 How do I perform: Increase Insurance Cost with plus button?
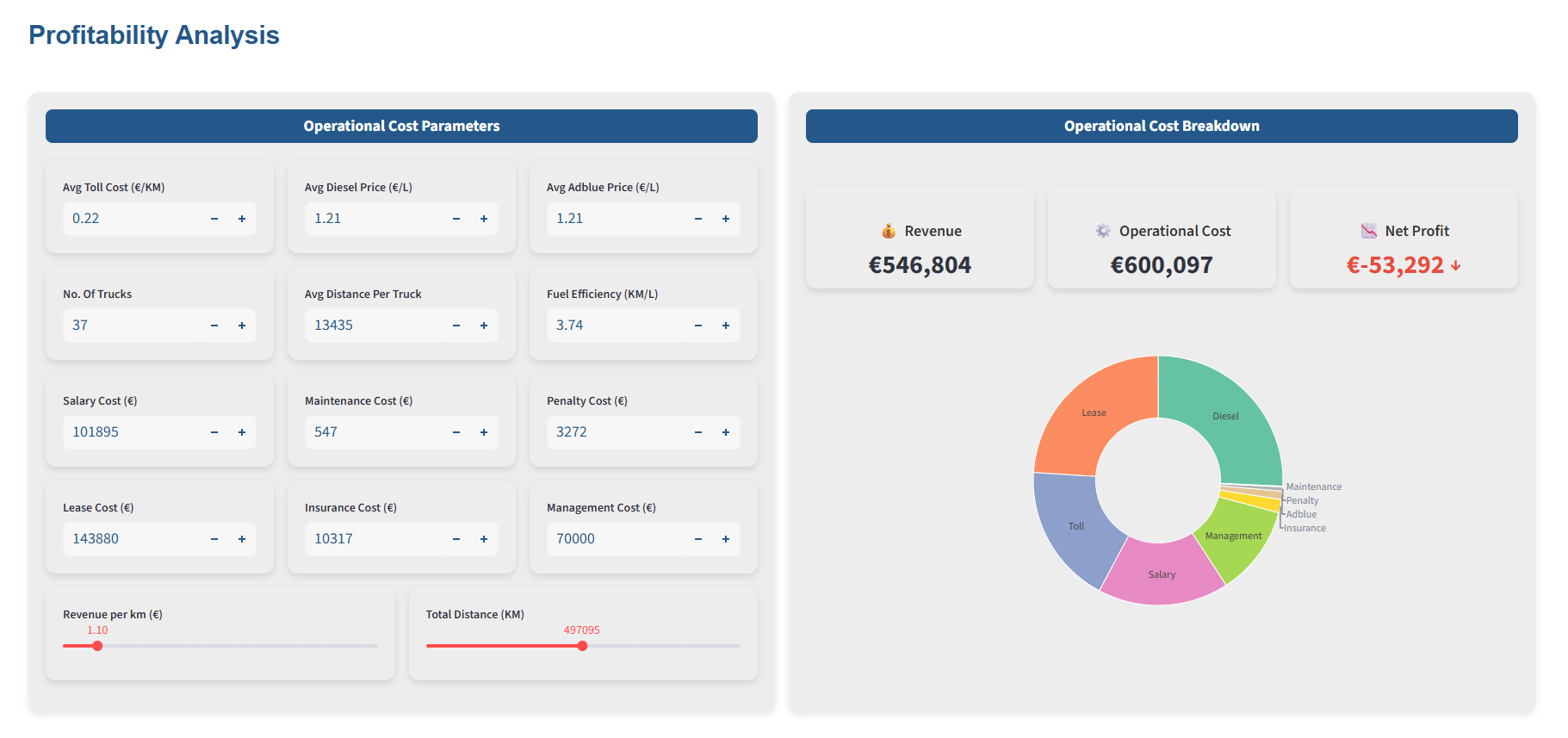pos(484,539)
